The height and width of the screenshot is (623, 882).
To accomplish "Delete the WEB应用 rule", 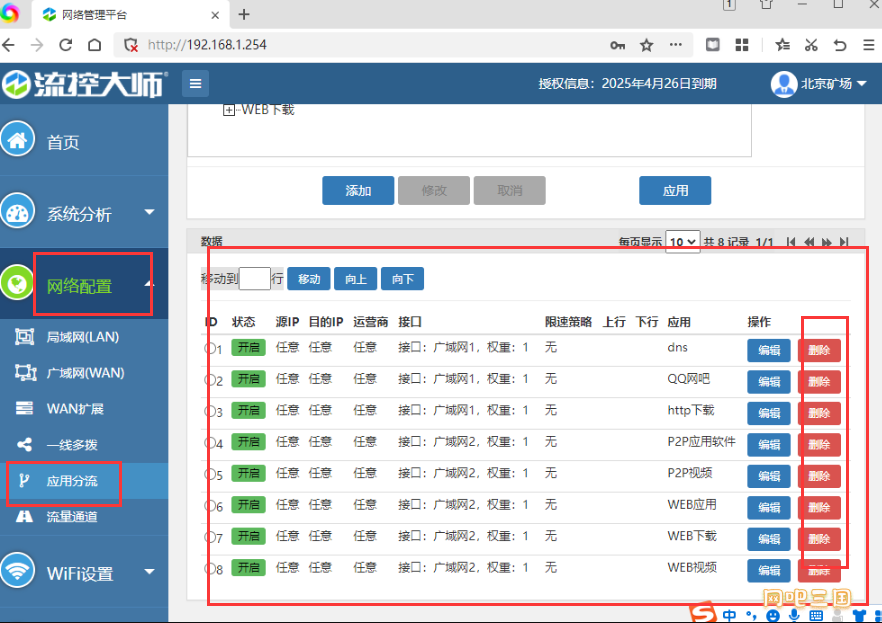I will pyautogui.click(x=819, y=508).
